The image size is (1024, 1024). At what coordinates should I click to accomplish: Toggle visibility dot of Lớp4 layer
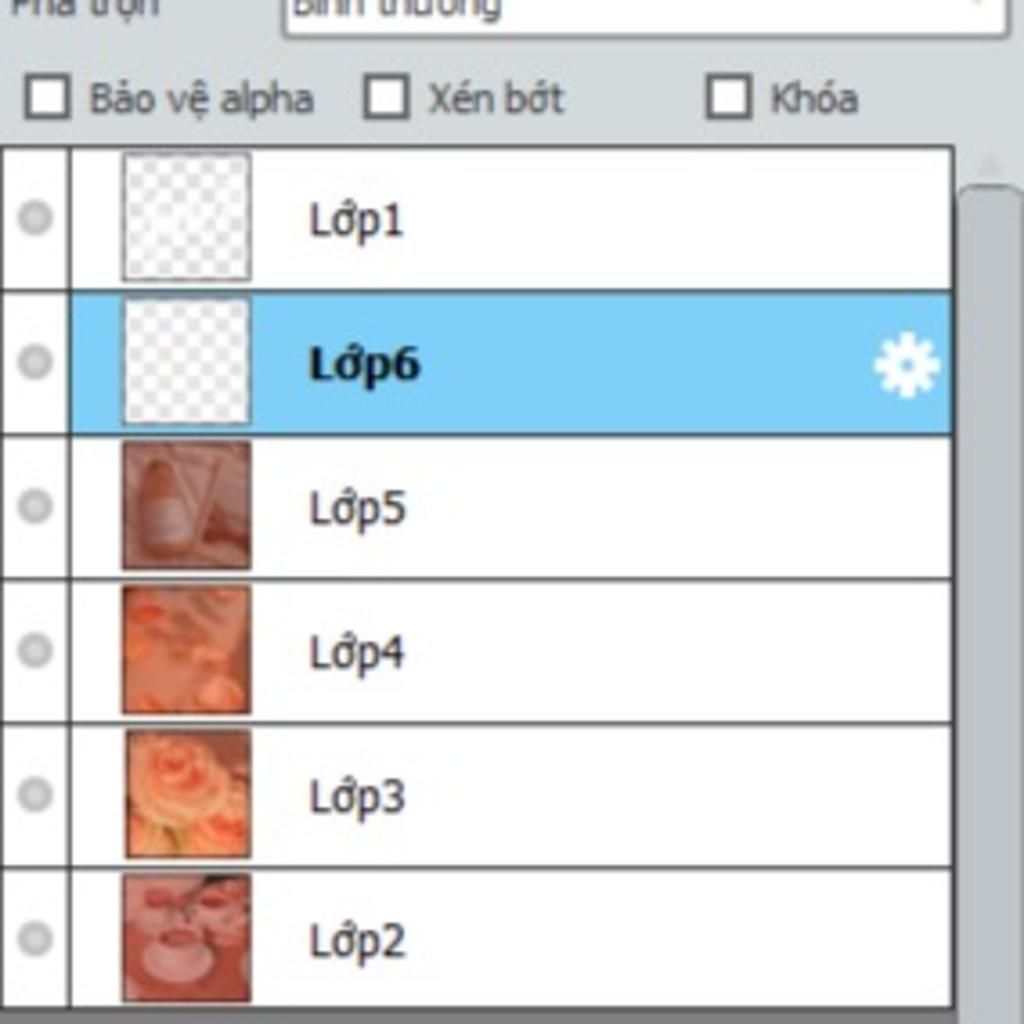(x=35, y=650)
